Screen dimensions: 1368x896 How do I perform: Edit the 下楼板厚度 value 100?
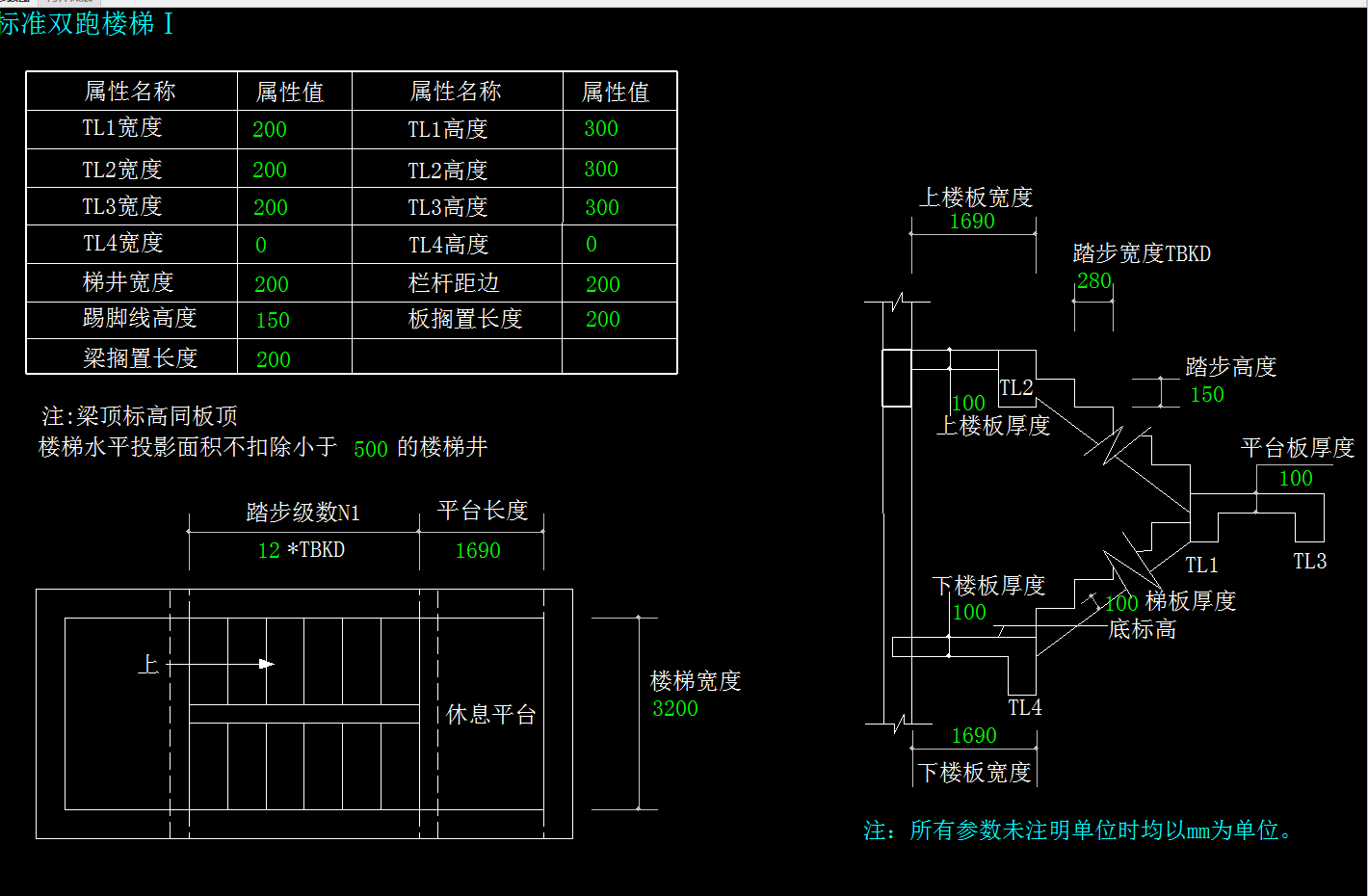click(969, 612)
